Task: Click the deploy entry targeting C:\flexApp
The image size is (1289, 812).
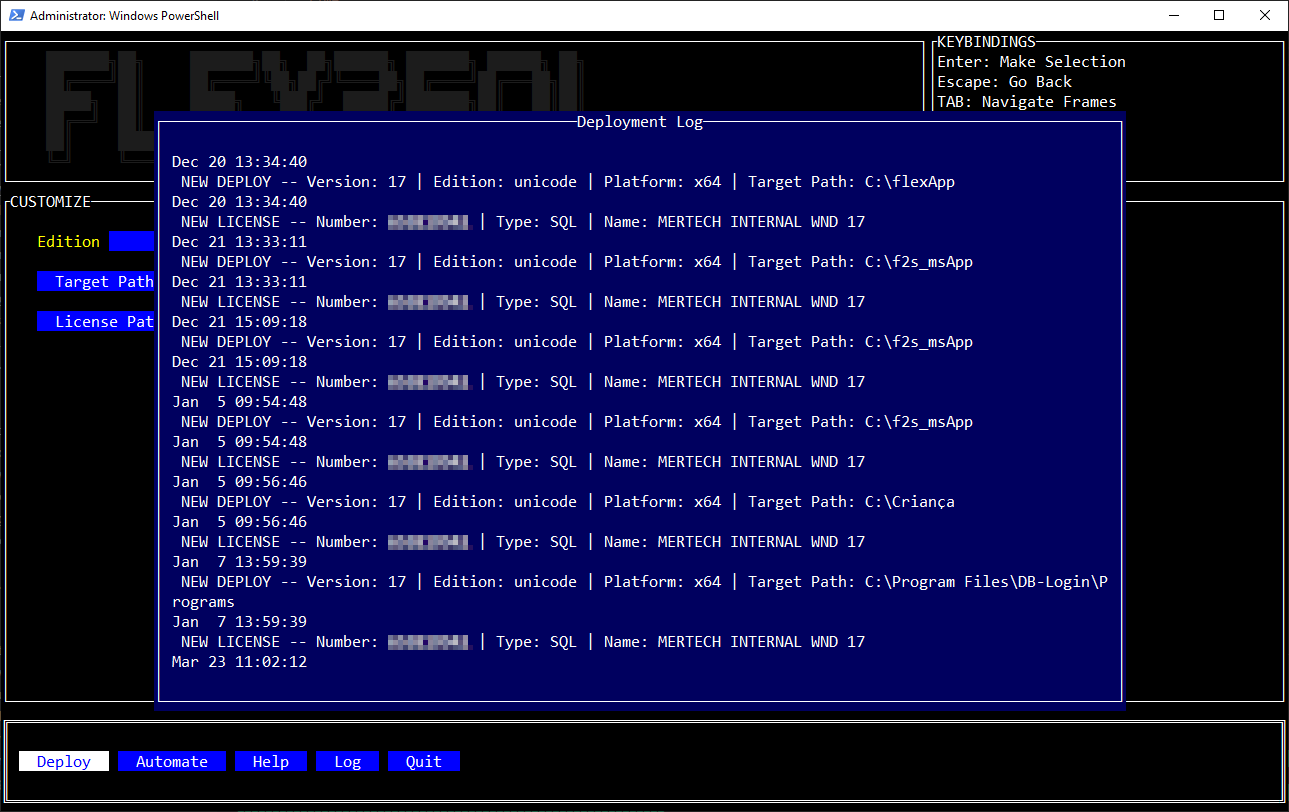Action: point(567,182)
